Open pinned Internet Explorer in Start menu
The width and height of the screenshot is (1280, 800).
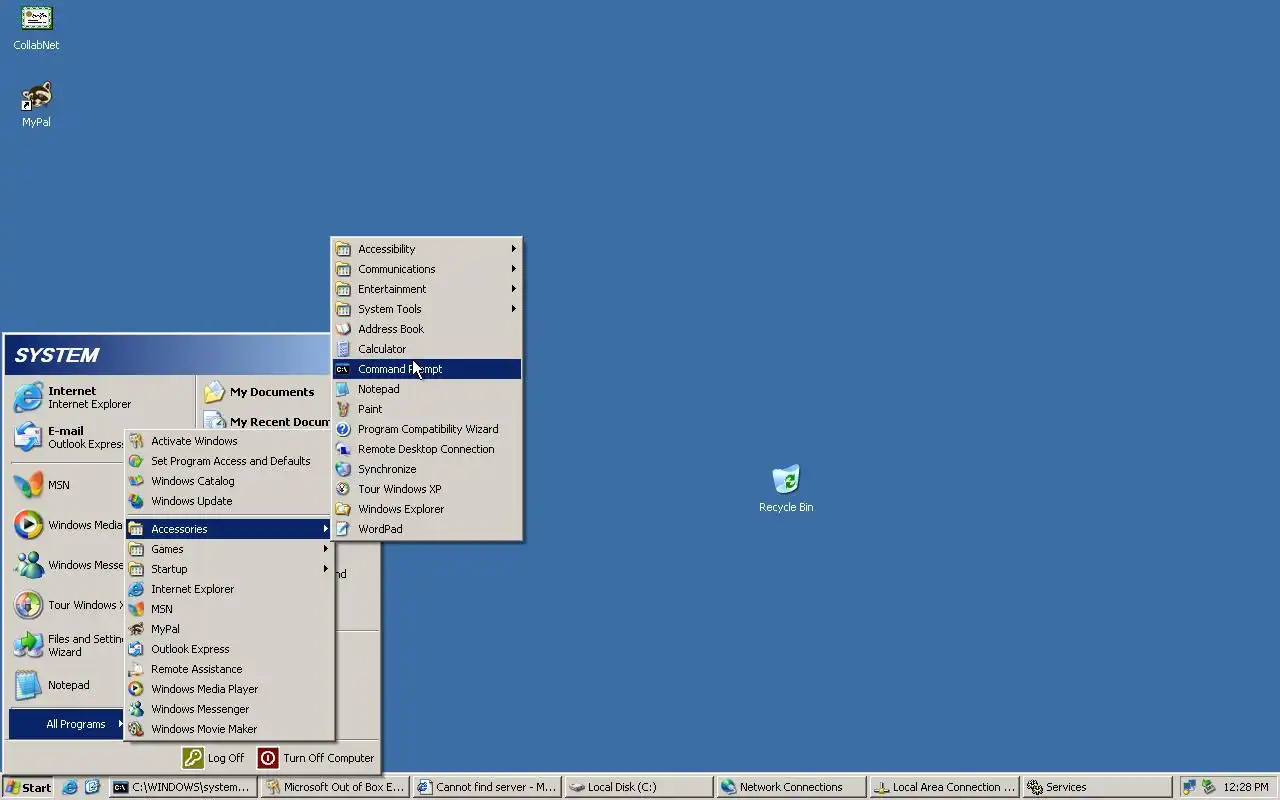(x=101, y=398)
